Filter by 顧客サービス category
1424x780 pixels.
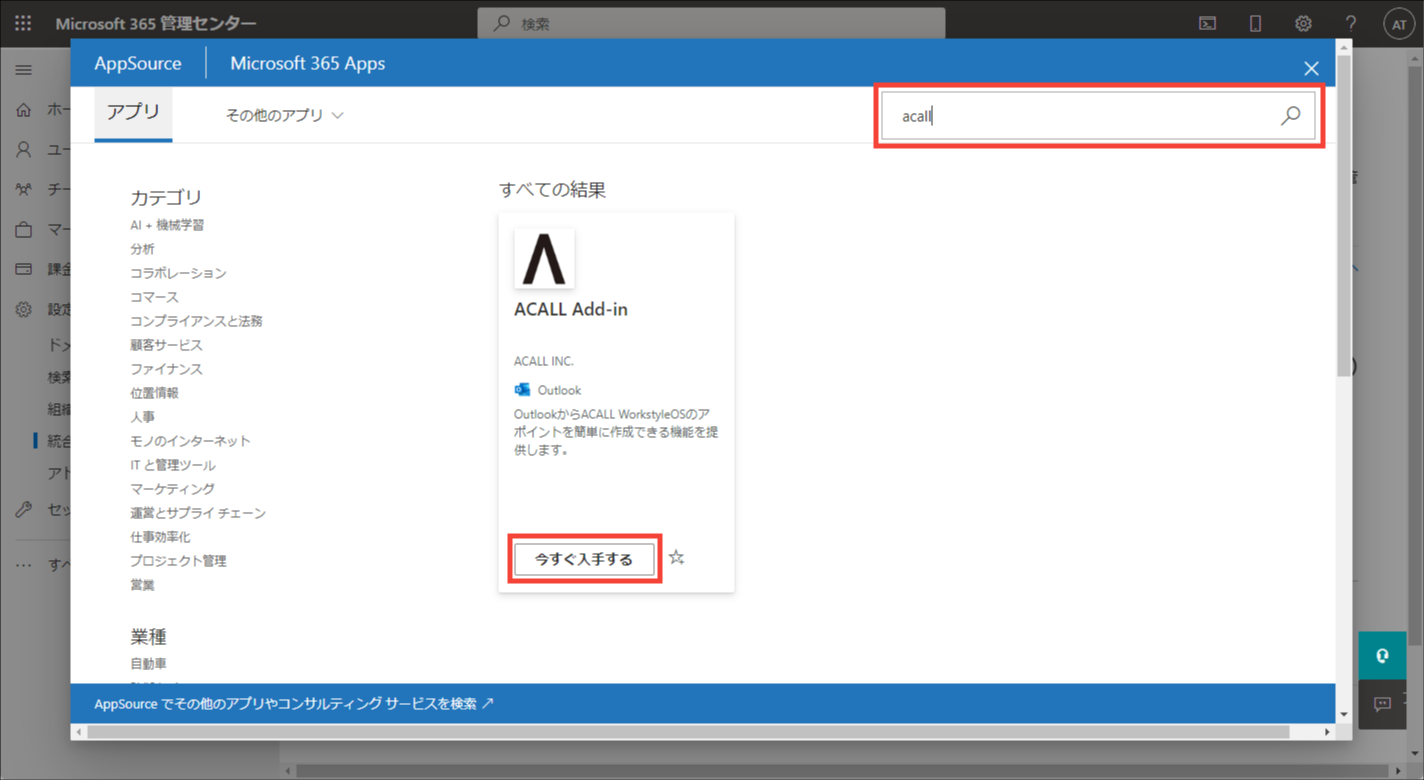[166, 345]
